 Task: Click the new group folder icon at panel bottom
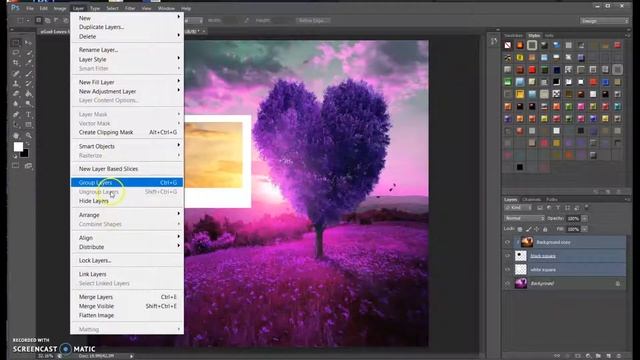(x=598, y=356)
